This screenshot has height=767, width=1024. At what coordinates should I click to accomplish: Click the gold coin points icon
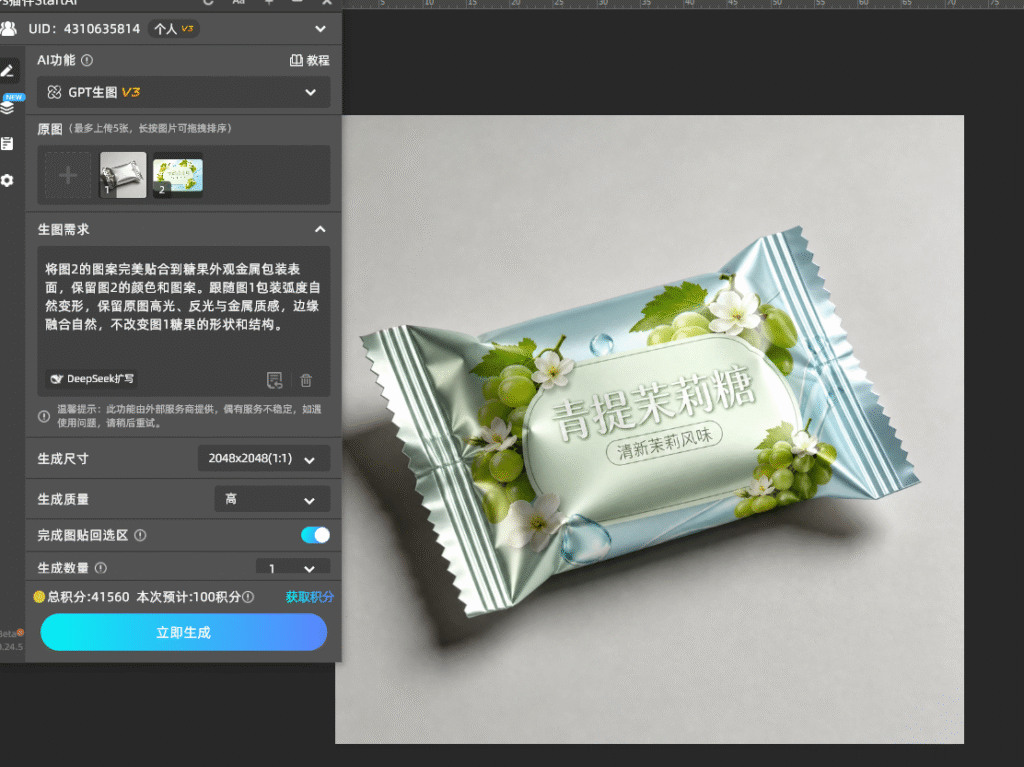point(39,596)
